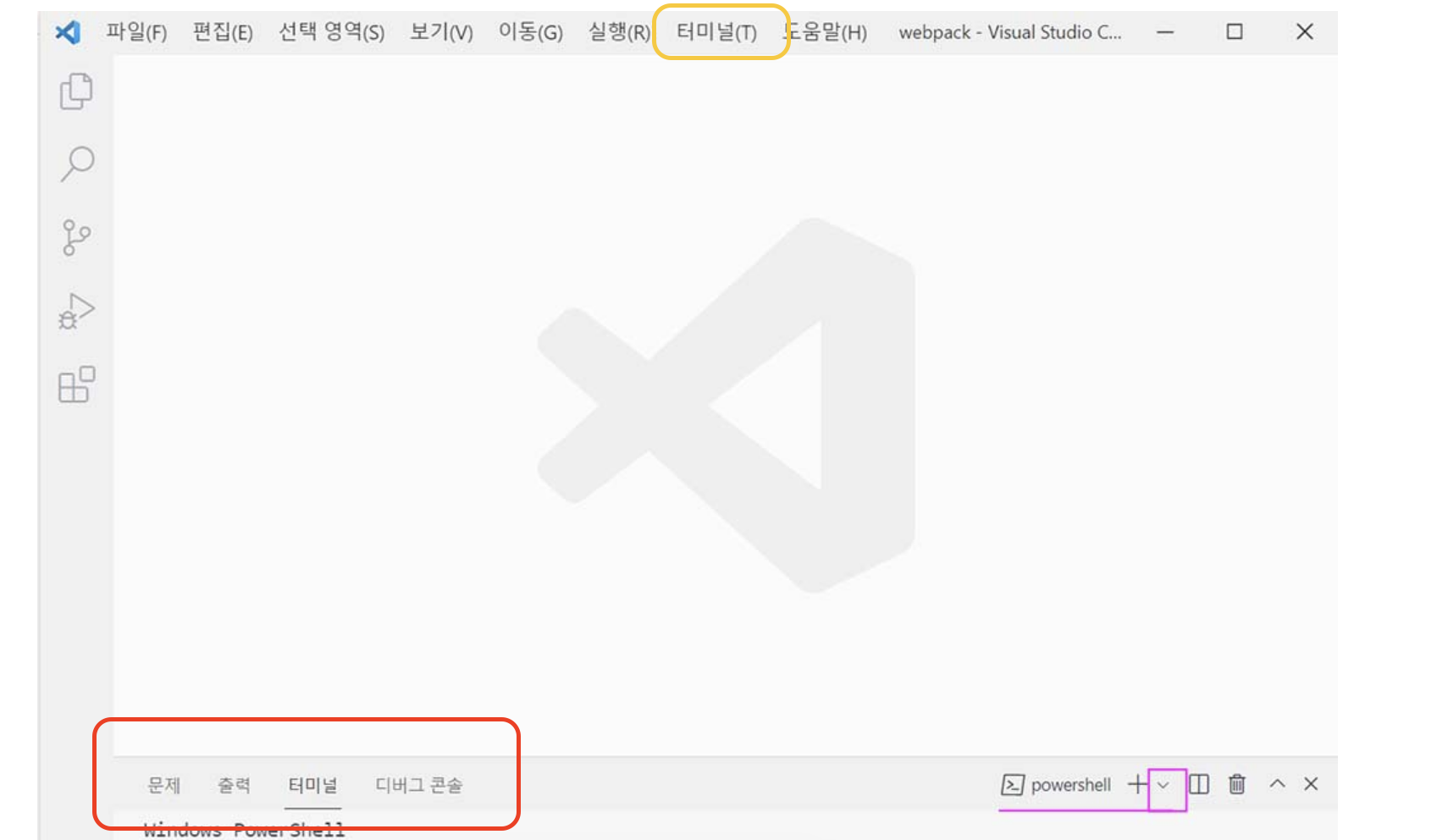
Task: Open the Extensions view icon
Action: point(76,384)
